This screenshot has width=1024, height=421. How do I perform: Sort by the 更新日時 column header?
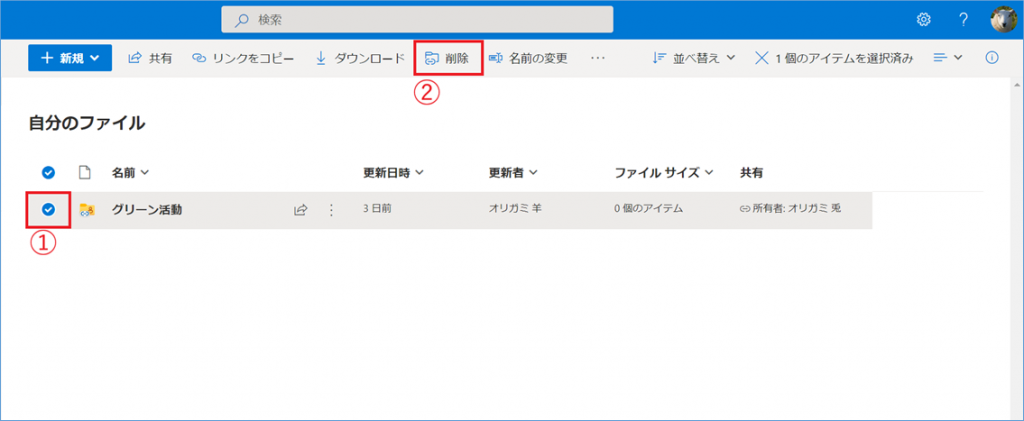tap(394, 173)
